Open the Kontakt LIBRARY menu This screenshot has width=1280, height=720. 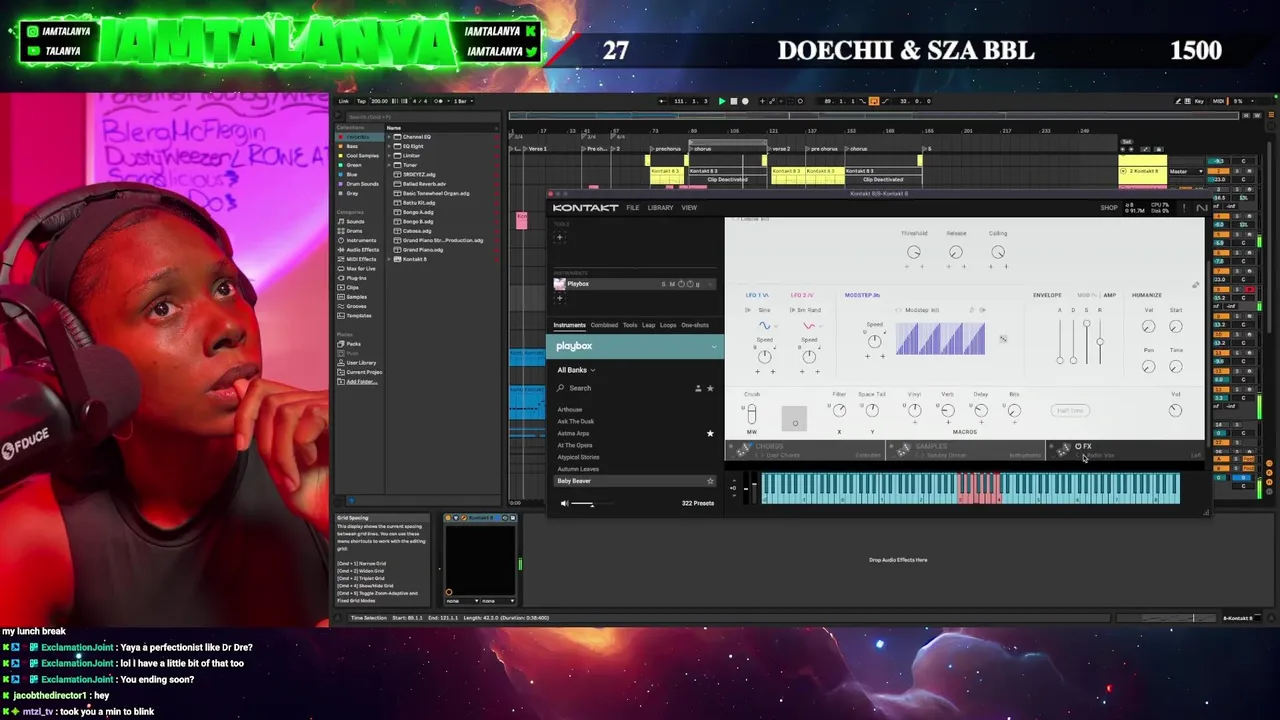[x=660, y=208]
